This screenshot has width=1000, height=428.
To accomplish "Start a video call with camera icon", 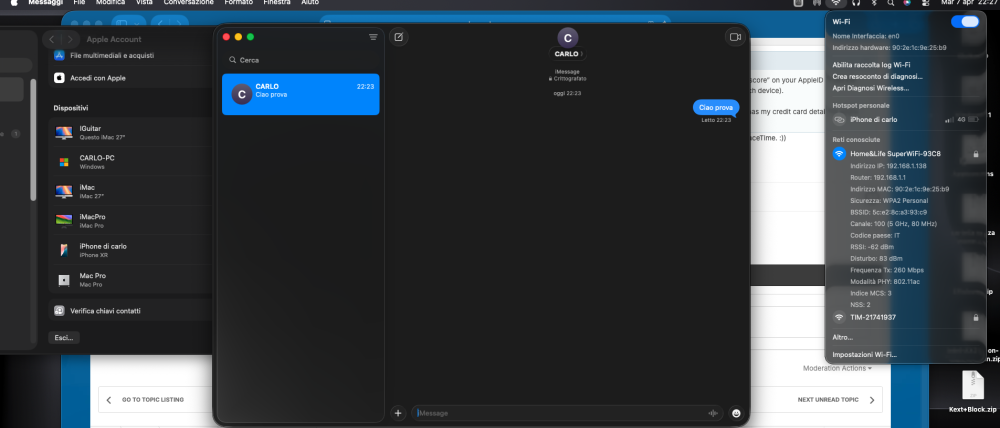I will tap(735, 37).
